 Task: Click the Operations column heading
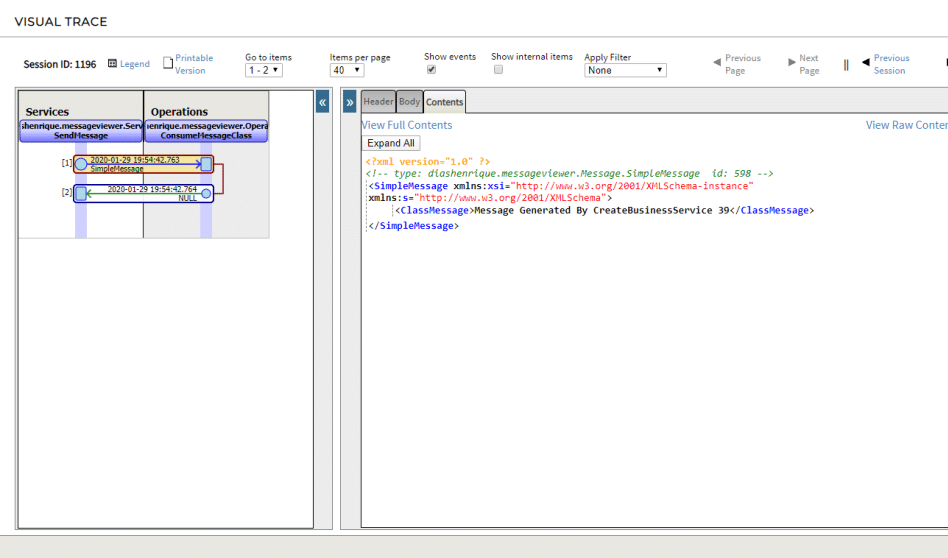click(x=179, y=112)
